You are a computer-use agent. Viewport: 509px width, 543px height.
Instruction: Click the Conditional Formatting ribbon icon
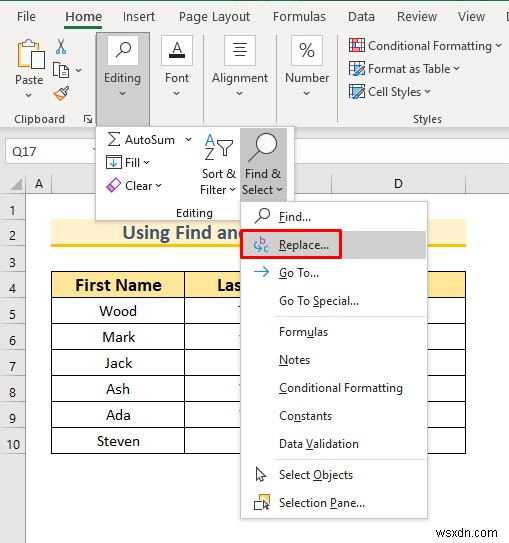[x=357, y=45]
